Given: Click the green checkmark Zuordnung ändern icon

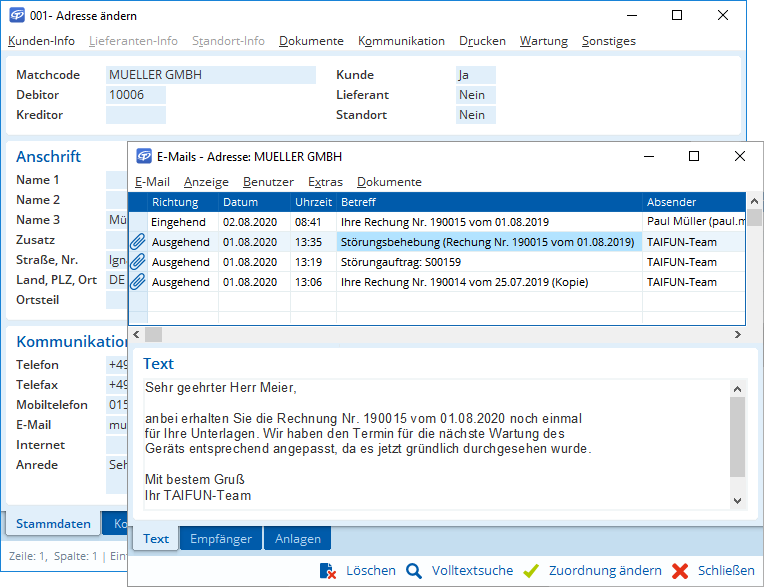Looking at the screenshot, I should tap(531, 571).
